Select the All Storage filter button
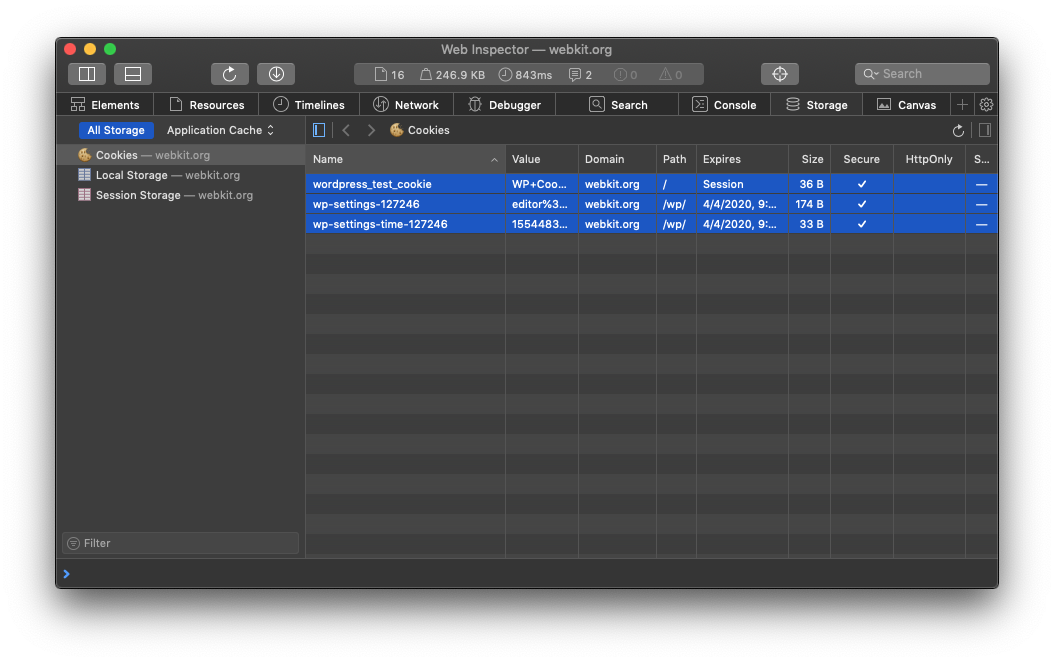 pos(116,130)
